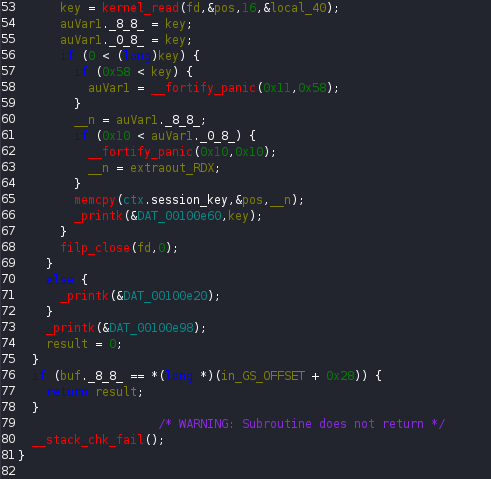This screenshot has width=491, height=479.
Task: Open DAT_00100e60 reference
Action: [179, 216]
